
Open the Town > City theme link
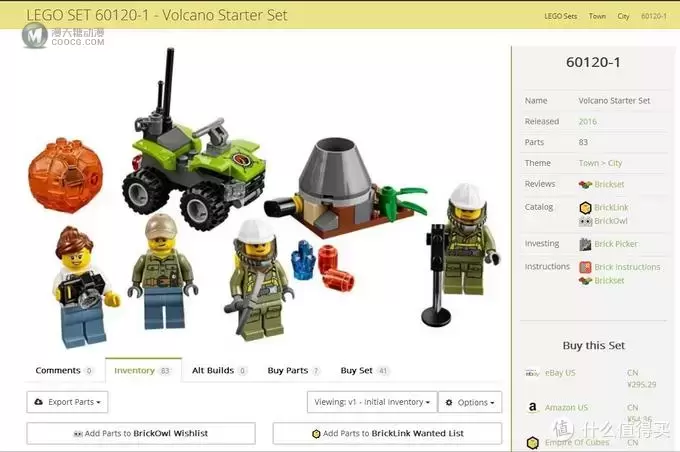pyautogui.click(x=600, y=164)
